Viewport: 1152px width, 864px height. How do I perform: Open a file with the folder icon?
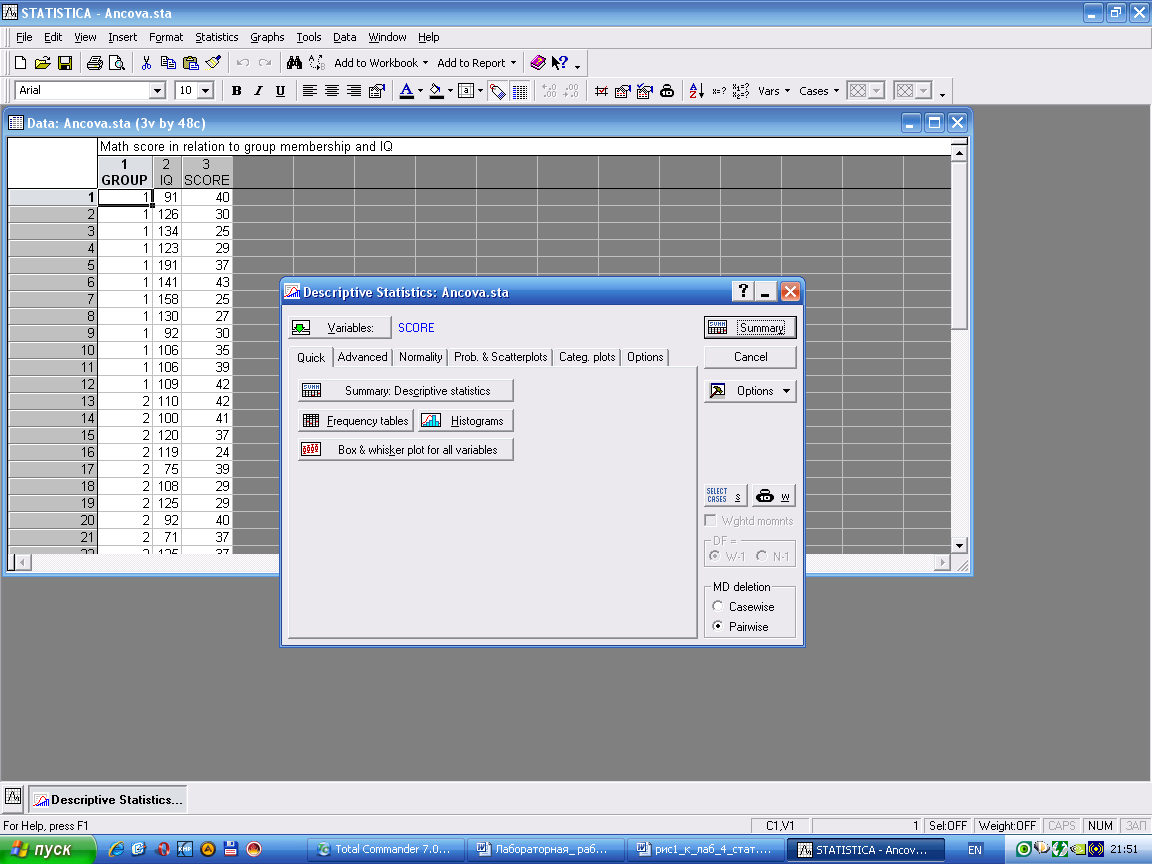pyautogui.click(x=43, y=63)
